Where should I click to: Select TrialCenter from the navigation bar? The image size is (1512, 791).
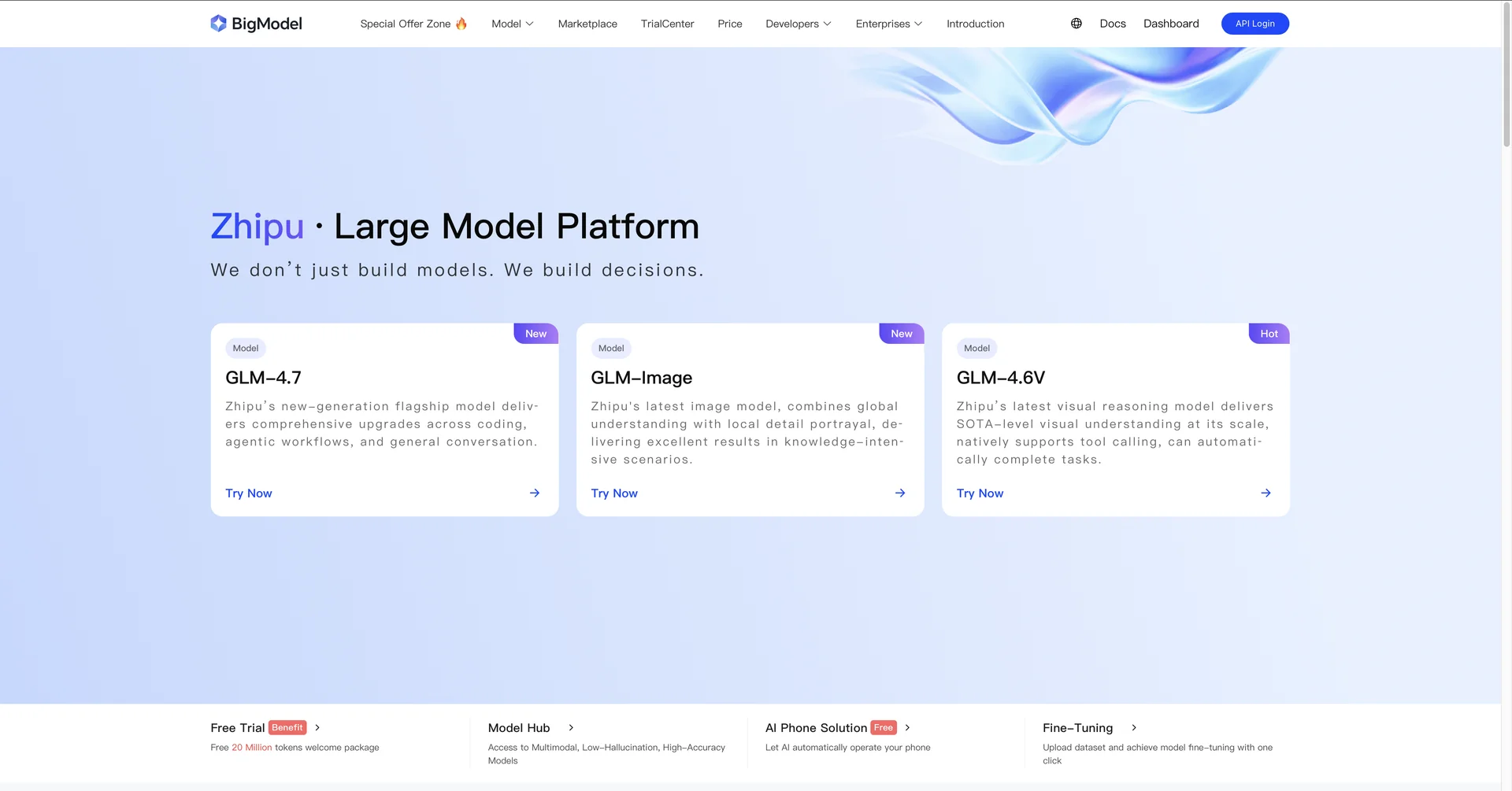point(667,23)
